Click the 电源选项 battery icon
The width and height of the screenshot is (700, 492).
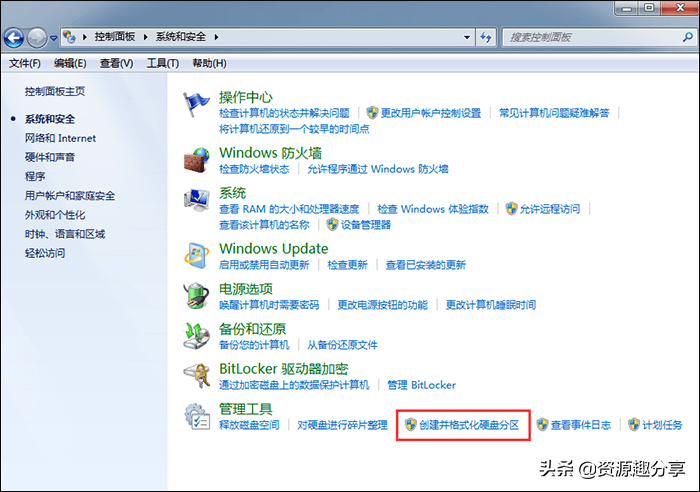pyautogui.click(x=196, y=296)
